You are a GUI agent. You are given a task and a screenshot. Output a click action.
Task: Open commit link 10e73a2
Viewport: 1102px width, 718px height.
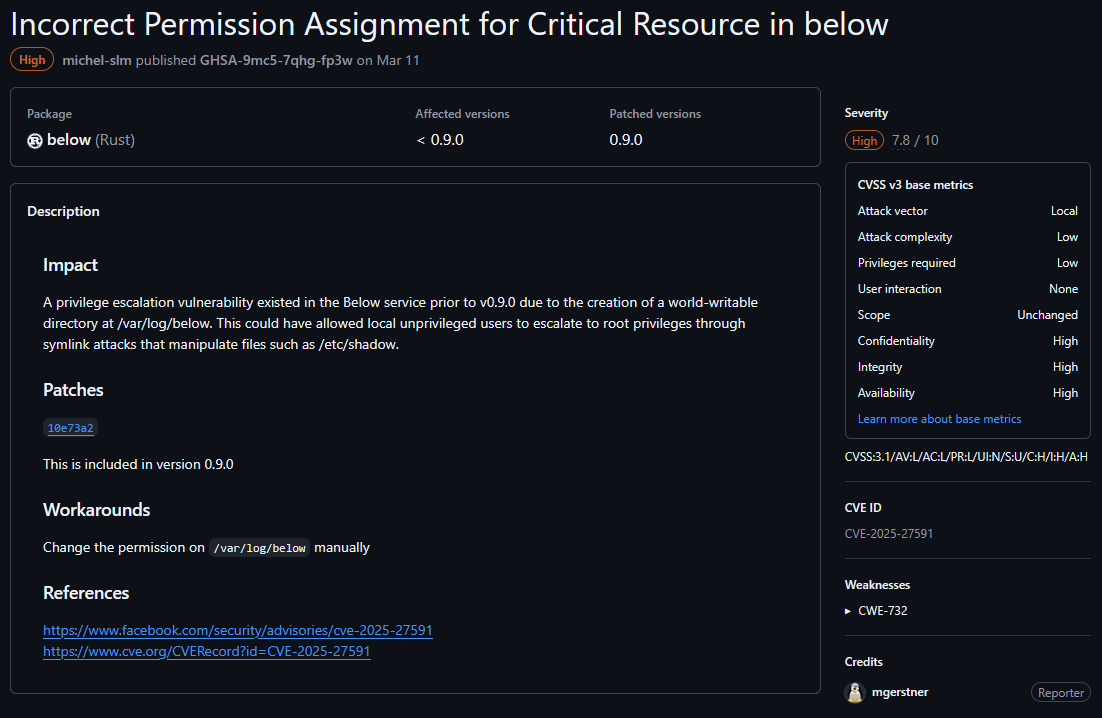[x=70, y=428]
